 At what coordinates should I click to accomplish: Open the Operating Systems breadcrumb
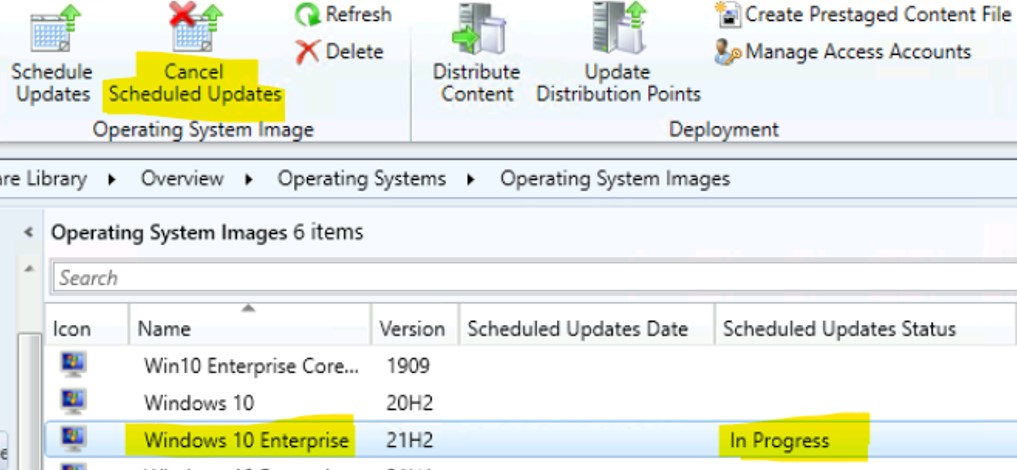[x=362, y=178]
